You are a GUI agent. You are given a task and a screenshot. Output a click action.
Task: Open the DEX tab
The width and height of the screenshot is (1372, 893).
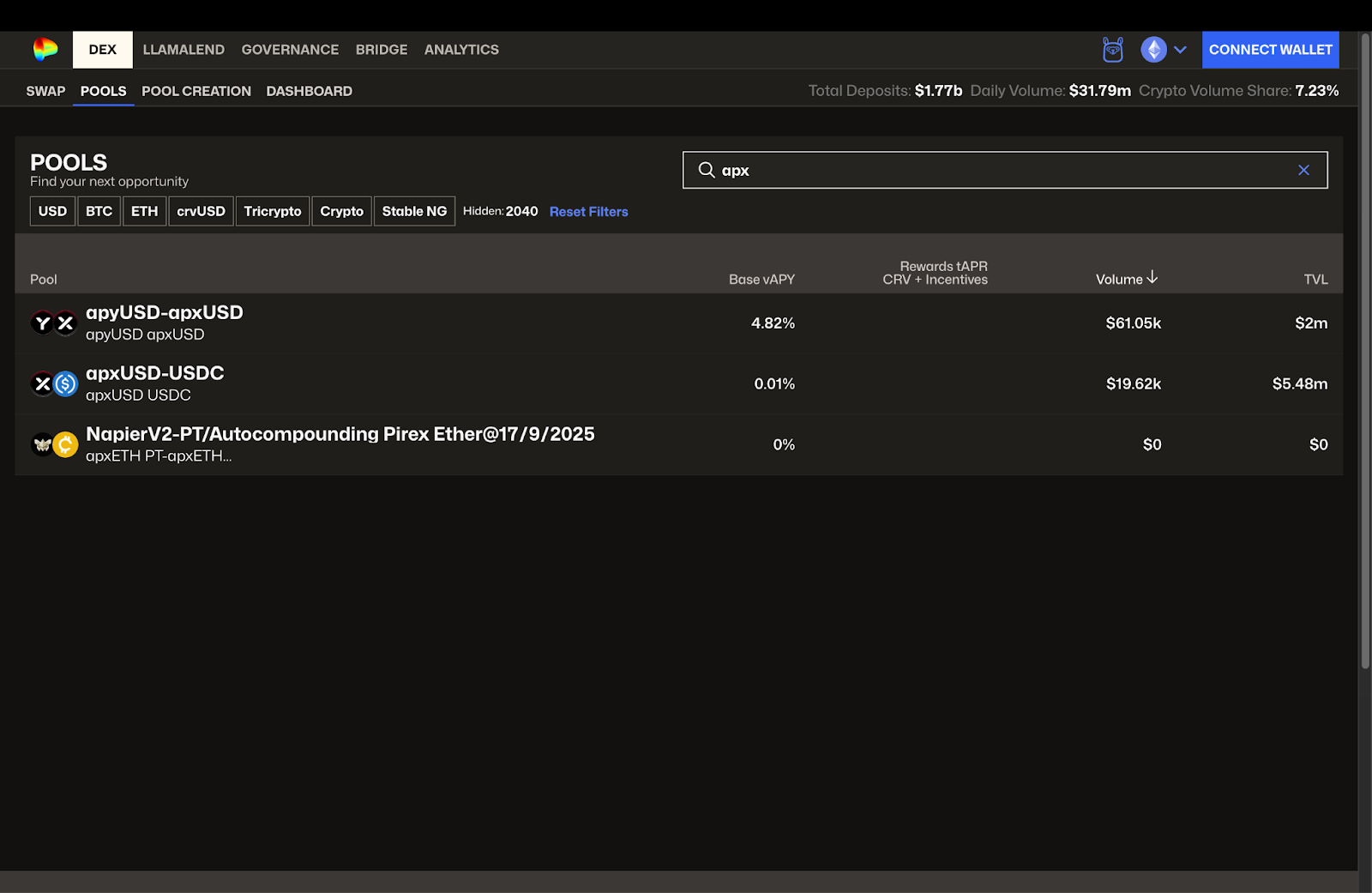(x=103, y=50)
